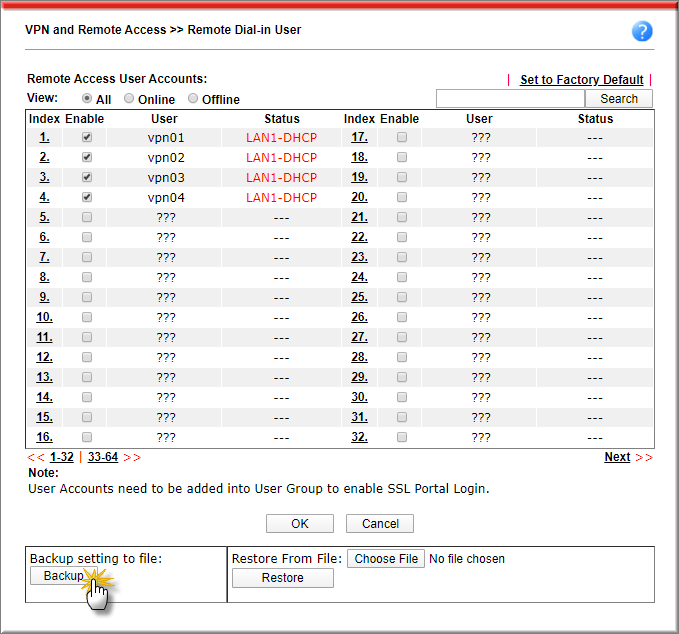Open index 17. user profile link
This screenshot has height=634, width=679.
[359, 137]
